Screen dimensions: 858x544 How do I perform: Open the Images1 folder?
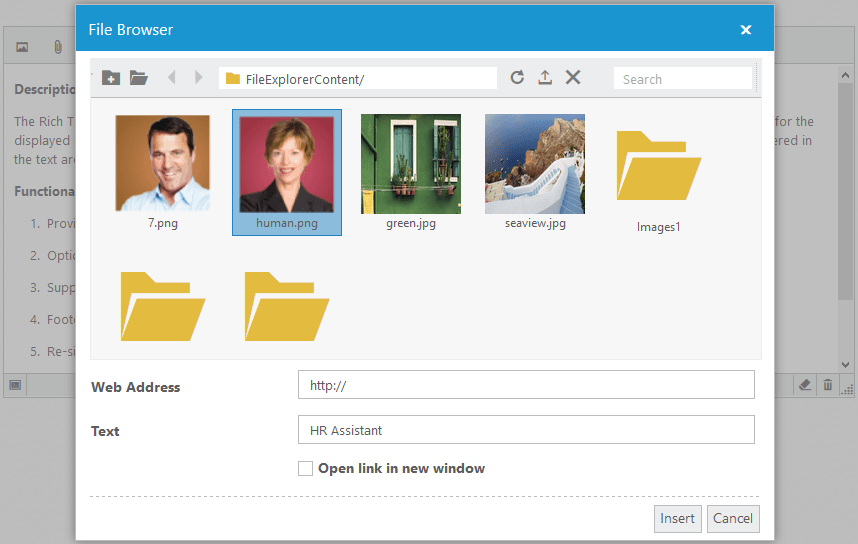pos(659,170)
